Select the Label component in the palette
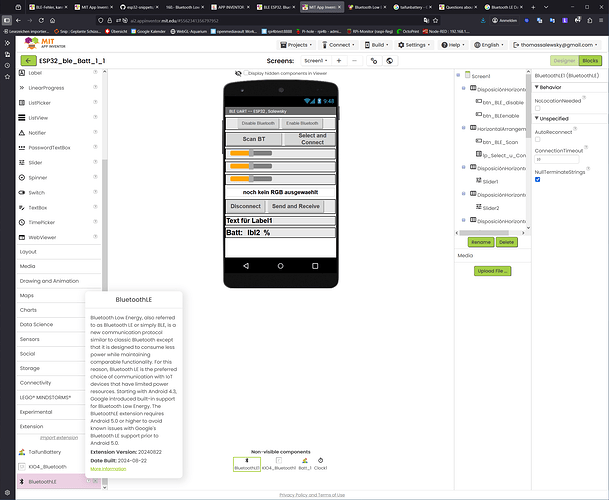 click(x=35, y=73)
